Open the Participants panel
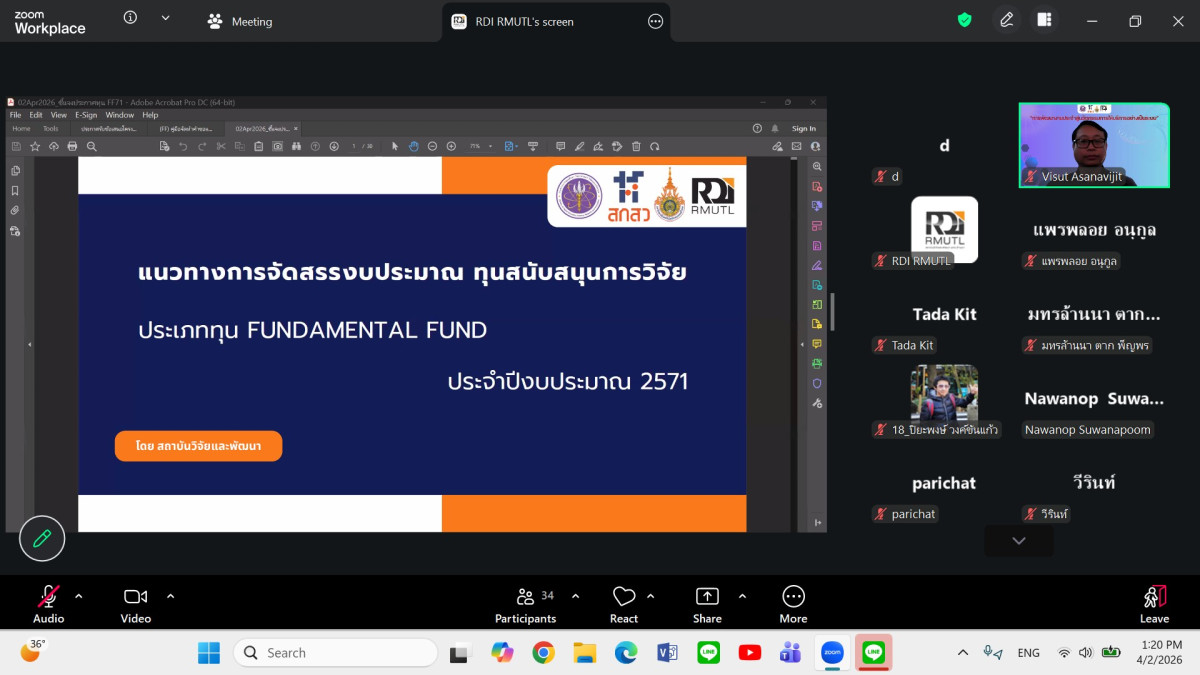Viewport: 1200px width, 675px height. [x=525, y=603]
